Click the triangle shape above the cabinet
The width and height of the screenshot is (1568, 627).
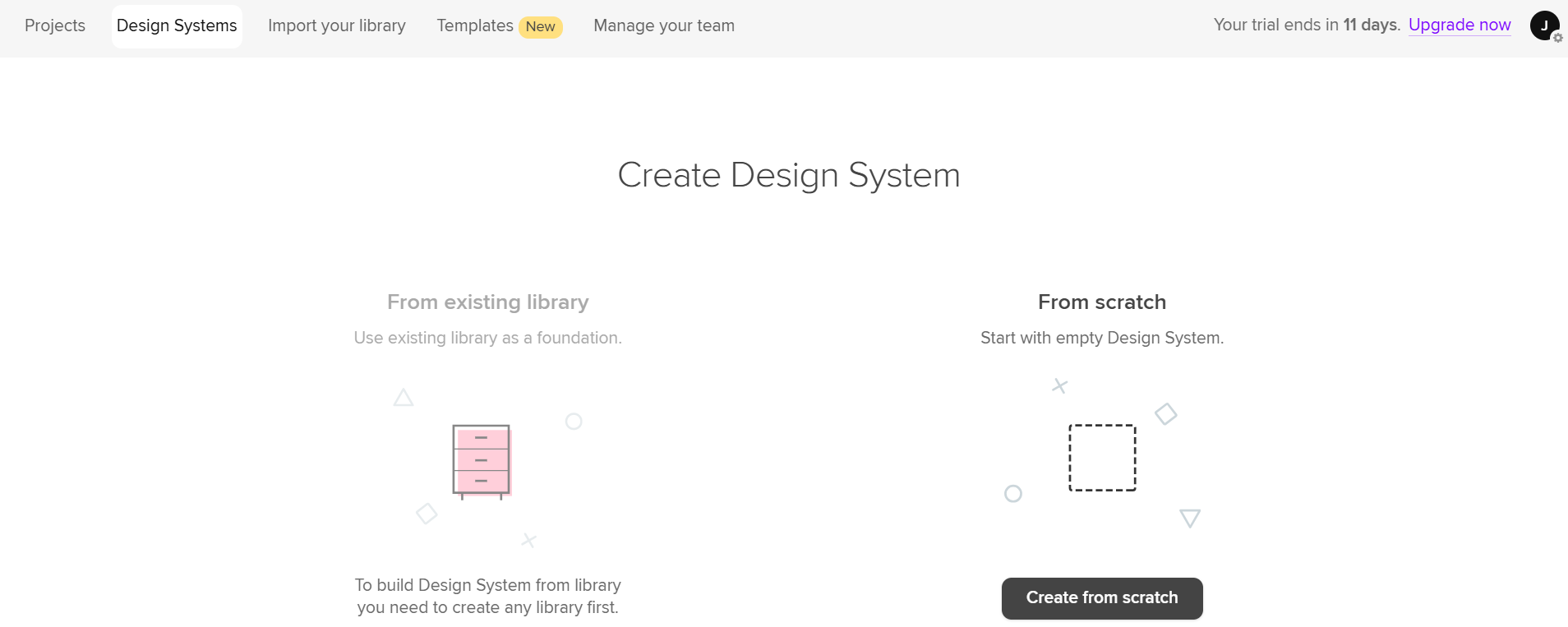click(x=403, y=399)
